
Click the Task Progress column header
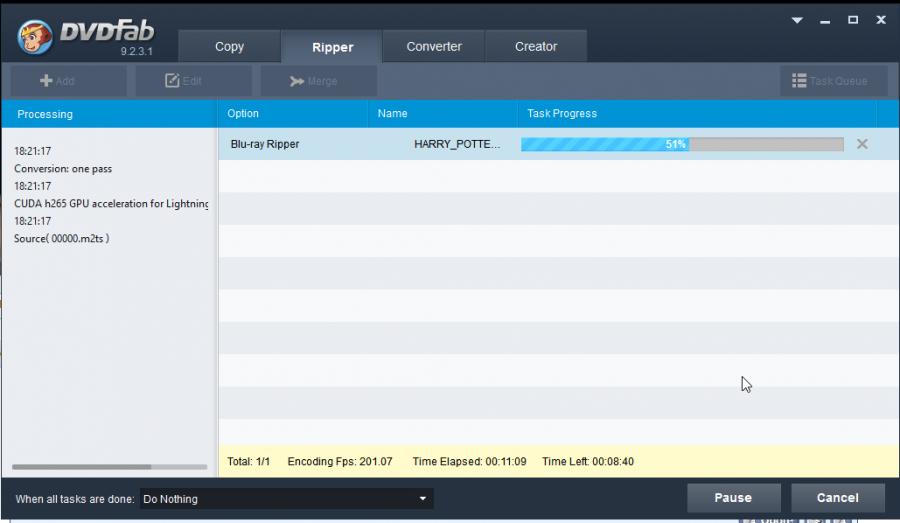[x=697, y=114]
